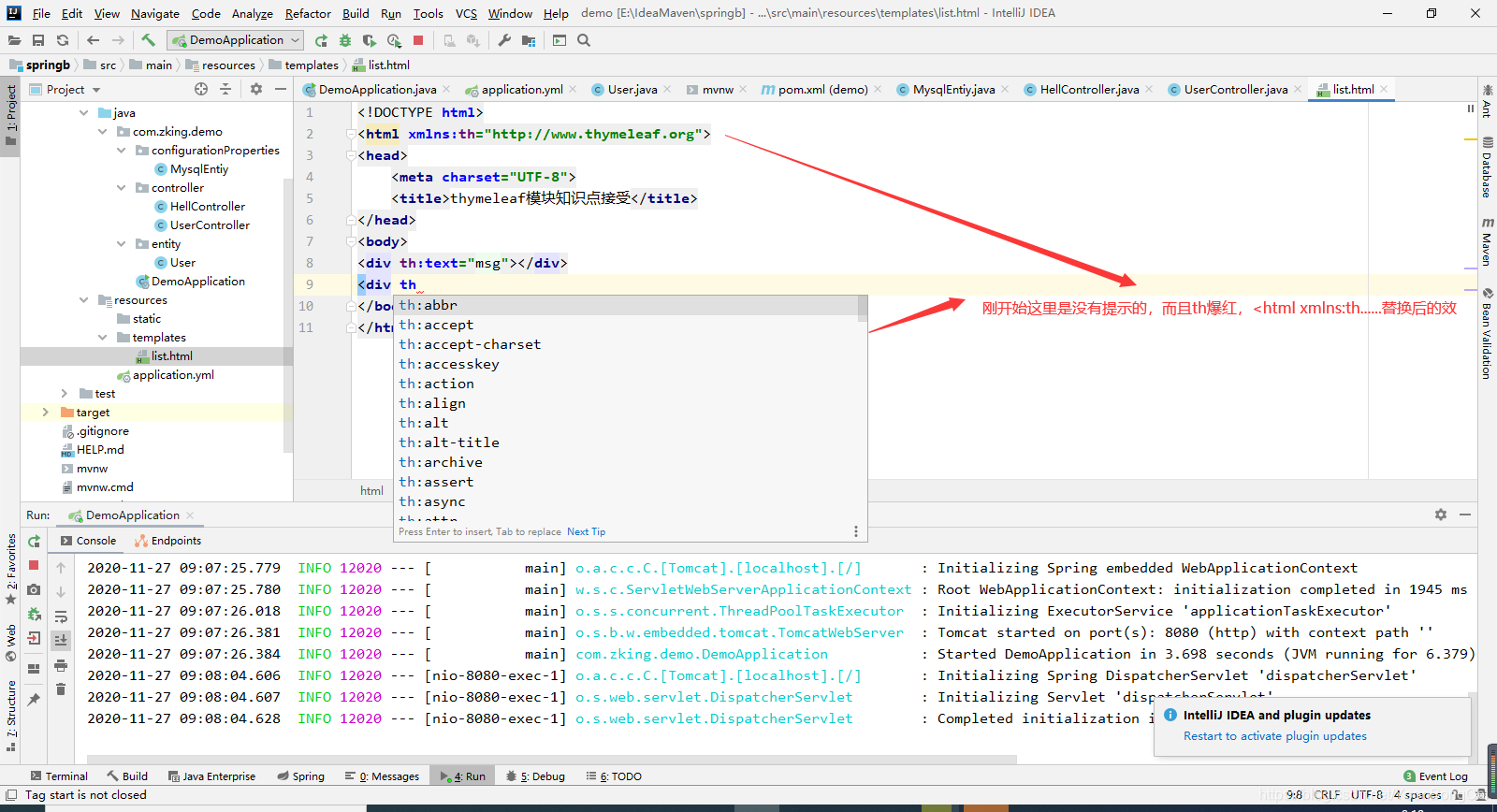Click the Next Tip link in the popup
The width and height of the screenshot is (1497, 812).
(586, 531)
